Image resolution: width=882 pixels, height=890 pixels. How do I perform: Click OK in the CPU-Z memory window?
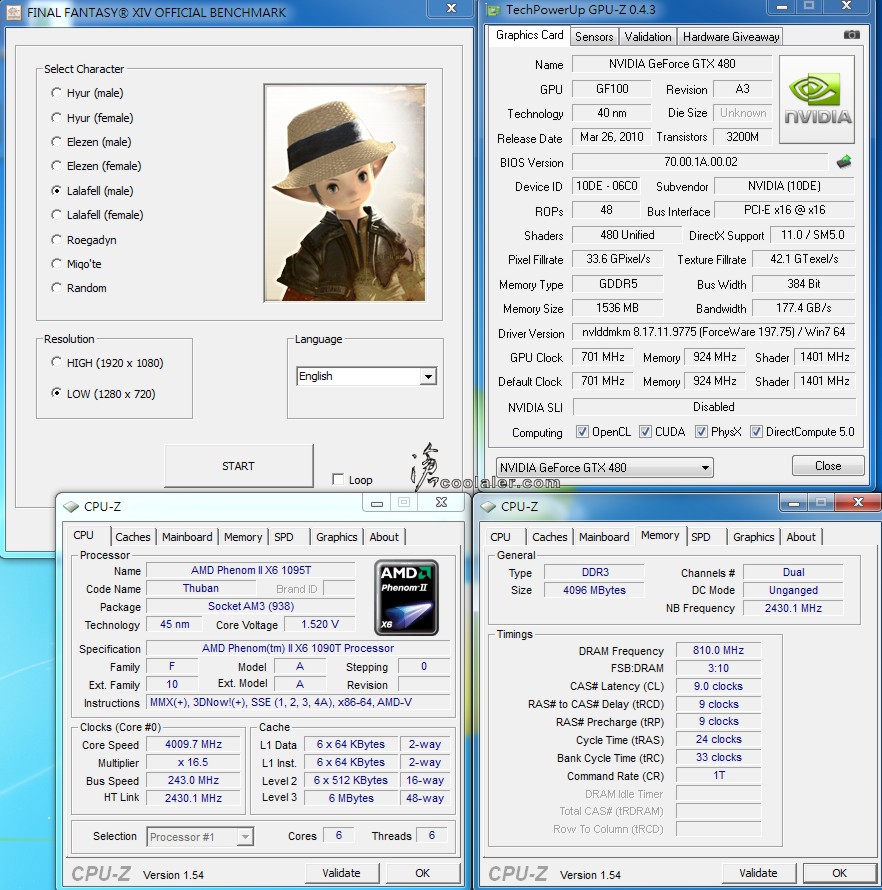coord(839,873)
